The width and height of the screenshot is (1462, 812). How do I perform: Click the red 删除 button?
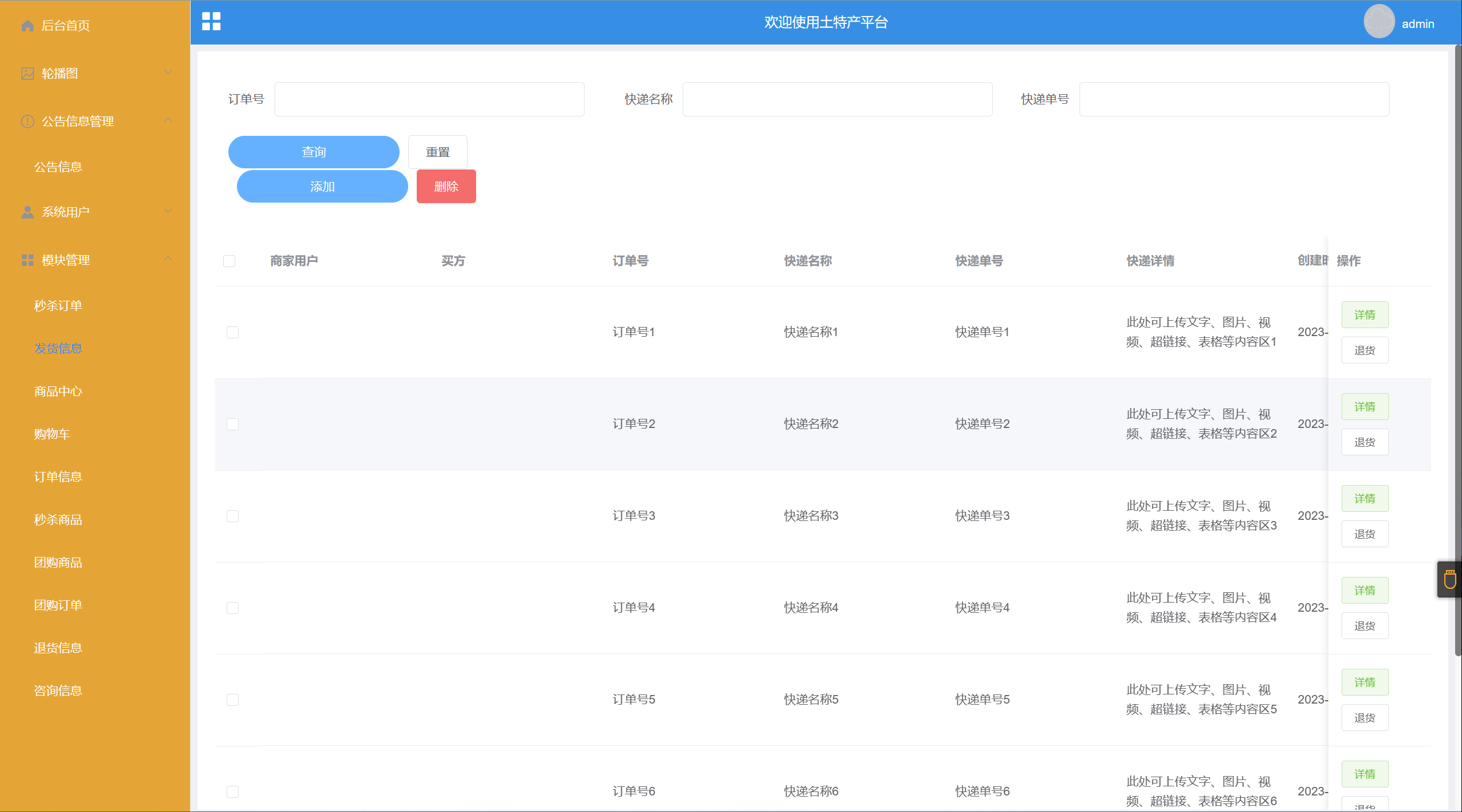pyautogui.click(x=446, y=187)
